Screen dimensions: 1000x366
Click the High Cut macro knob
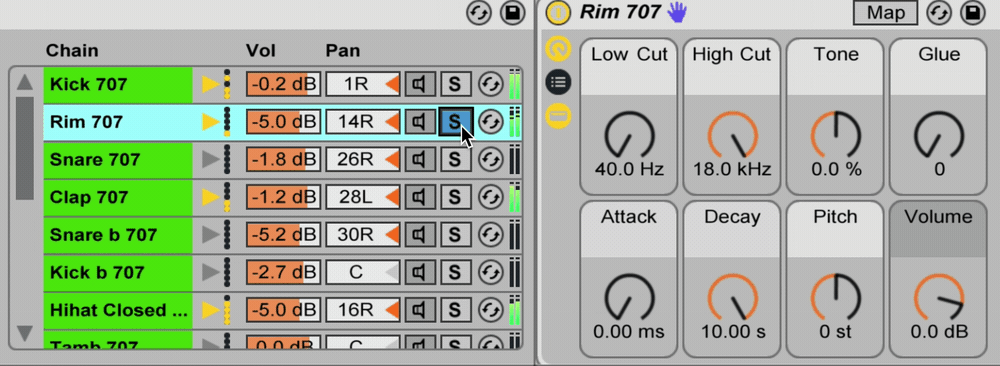[732, 135]
